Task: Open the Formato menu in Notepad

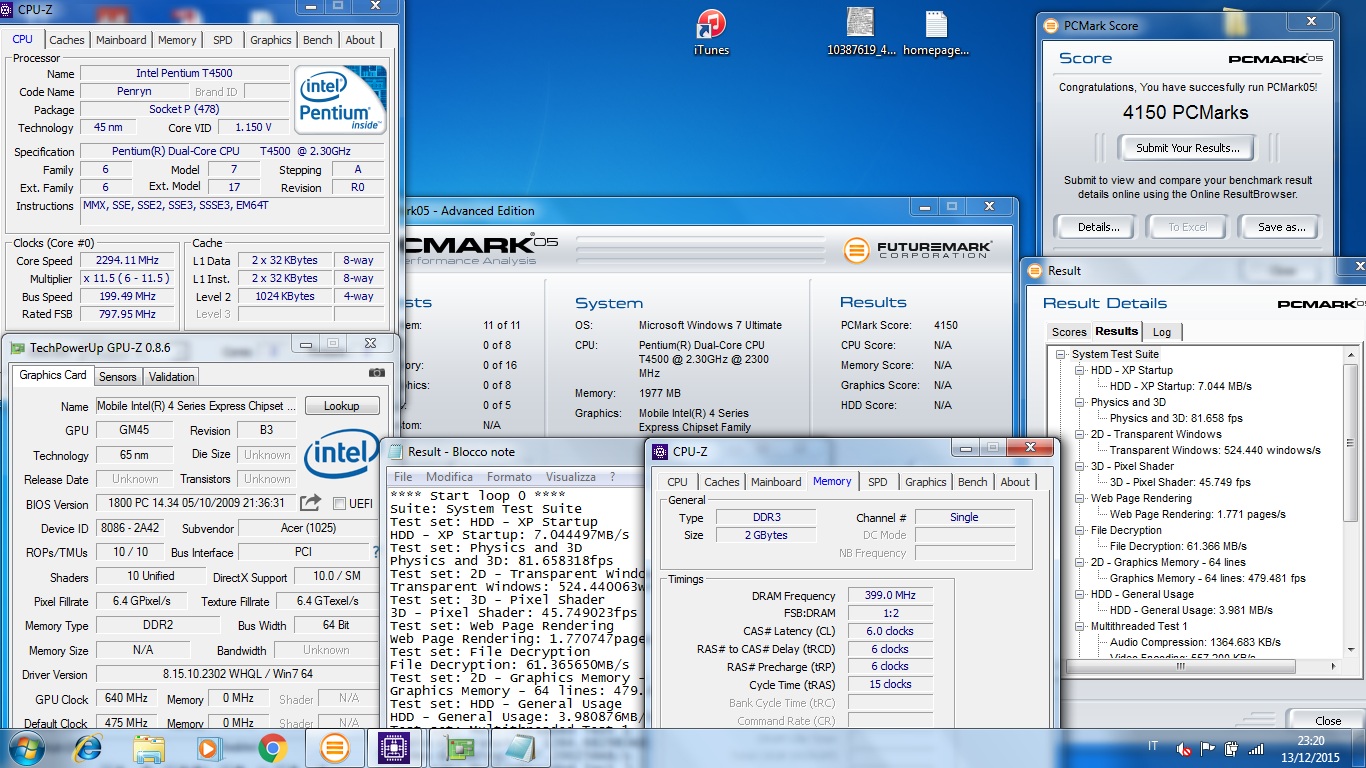Action: pyautogui.click(x=509, y=477)
